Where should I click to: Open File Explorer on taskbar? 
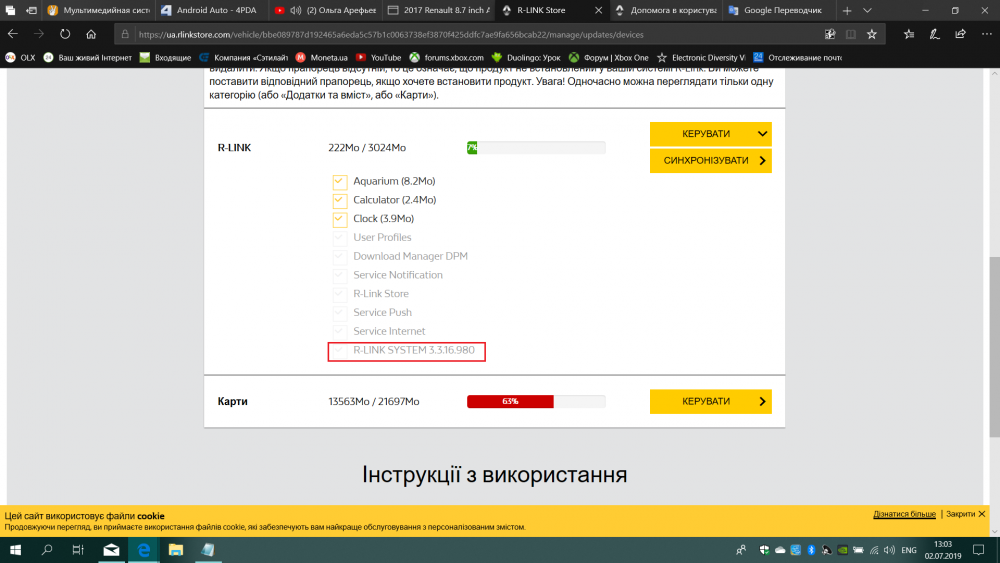(175, 550)
